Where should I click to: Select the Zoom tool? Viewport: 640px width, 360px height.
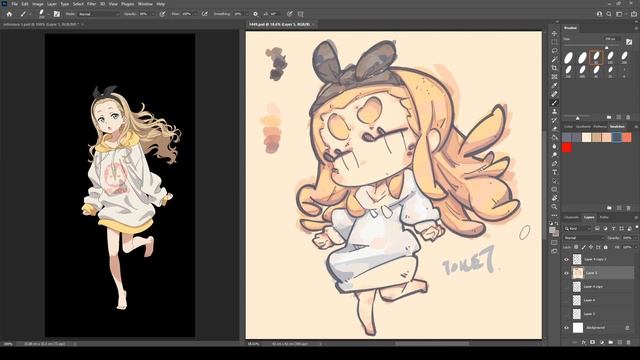coord(554,207)
